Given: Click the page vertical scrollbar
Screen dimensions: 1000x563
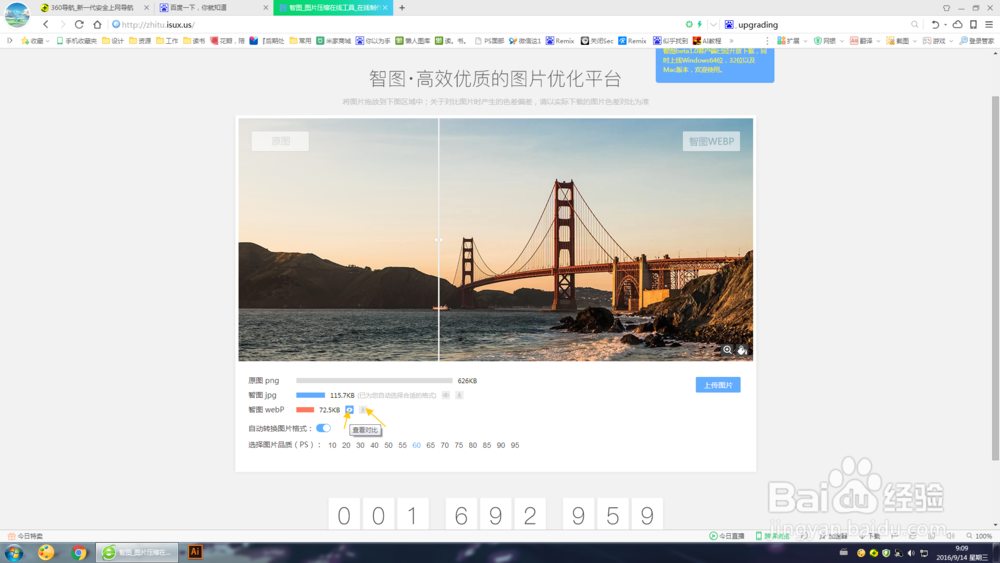Looking at the screenshot, I should [995, 277].
